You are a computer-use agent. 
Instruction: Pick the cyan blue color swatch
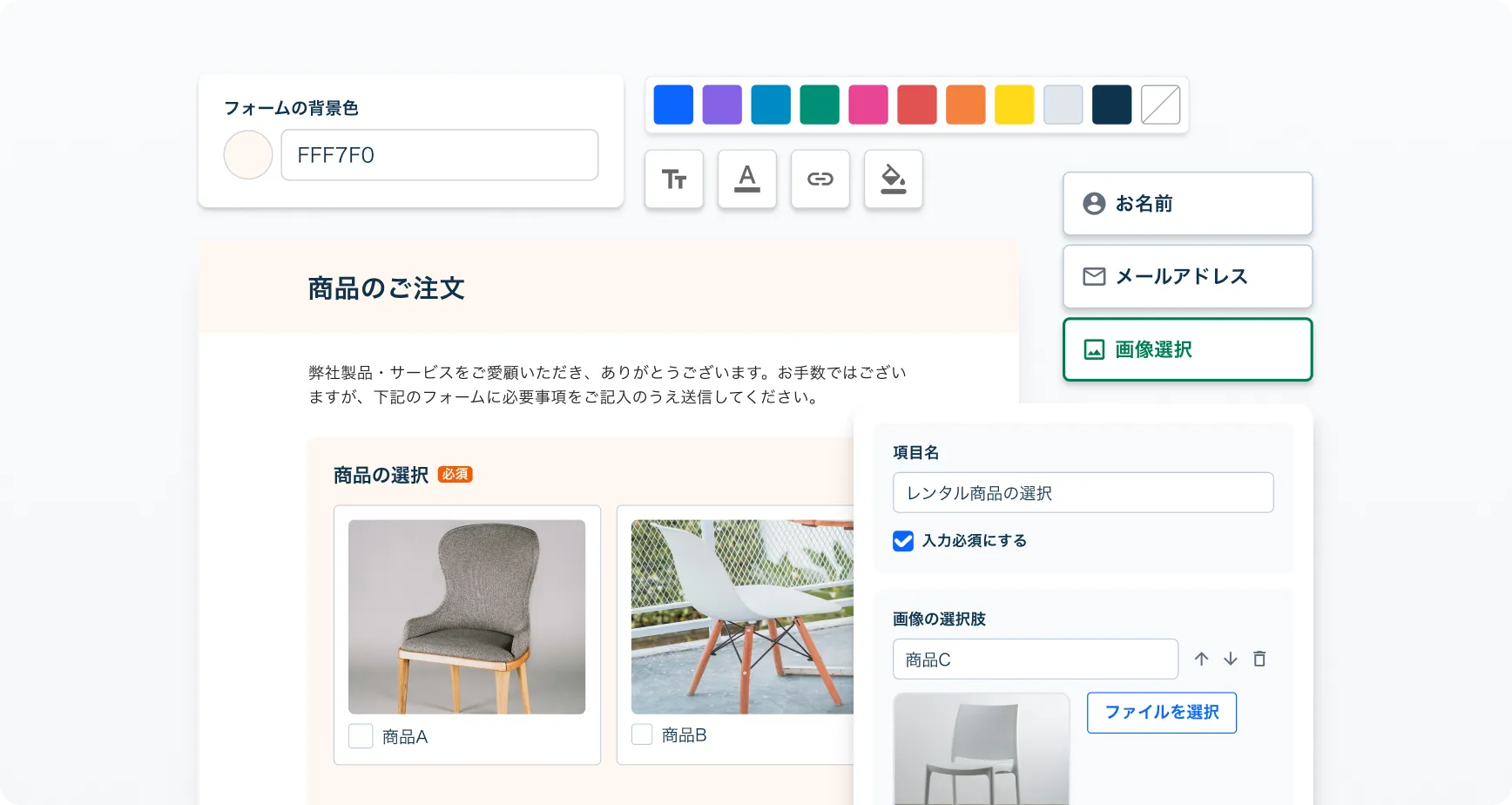tap(771, 105)
